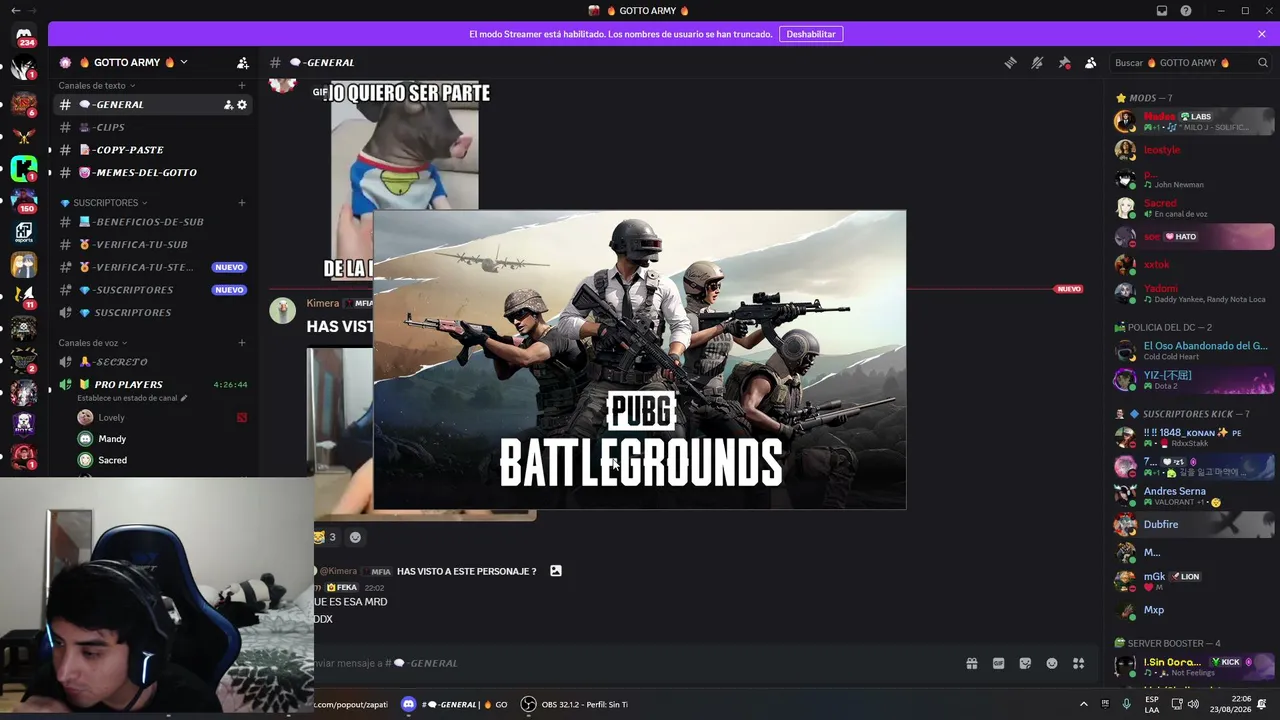Viewport: 1280px width, 720px height.
Task: Join PRO PLAYERS voice channel
Action: point(153,385)
